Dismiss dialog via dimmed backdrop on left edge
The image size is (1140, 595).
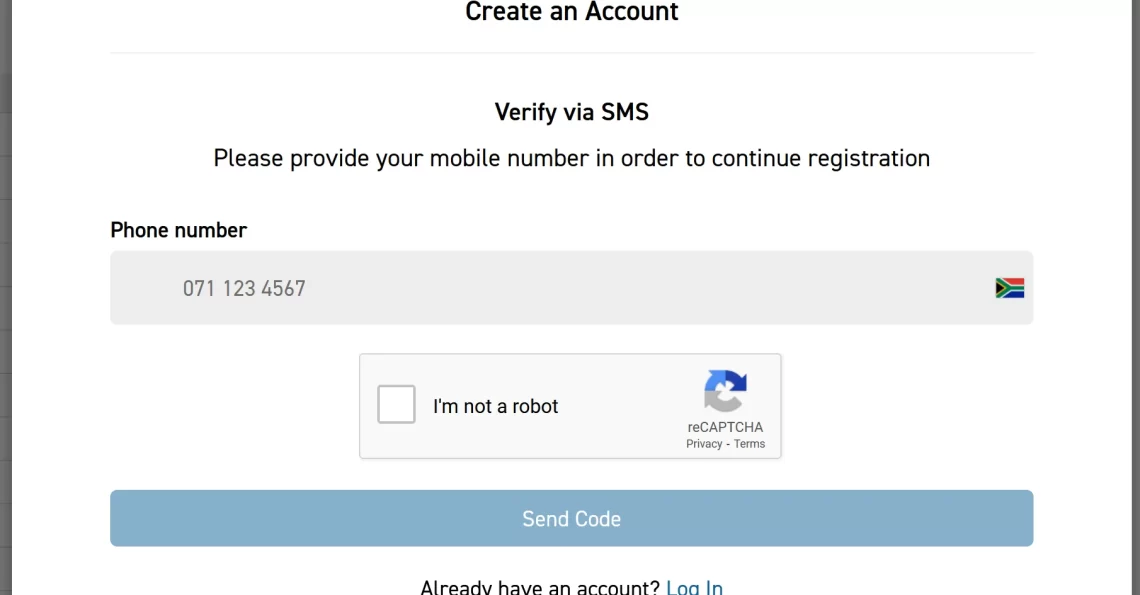coord(5,298)
